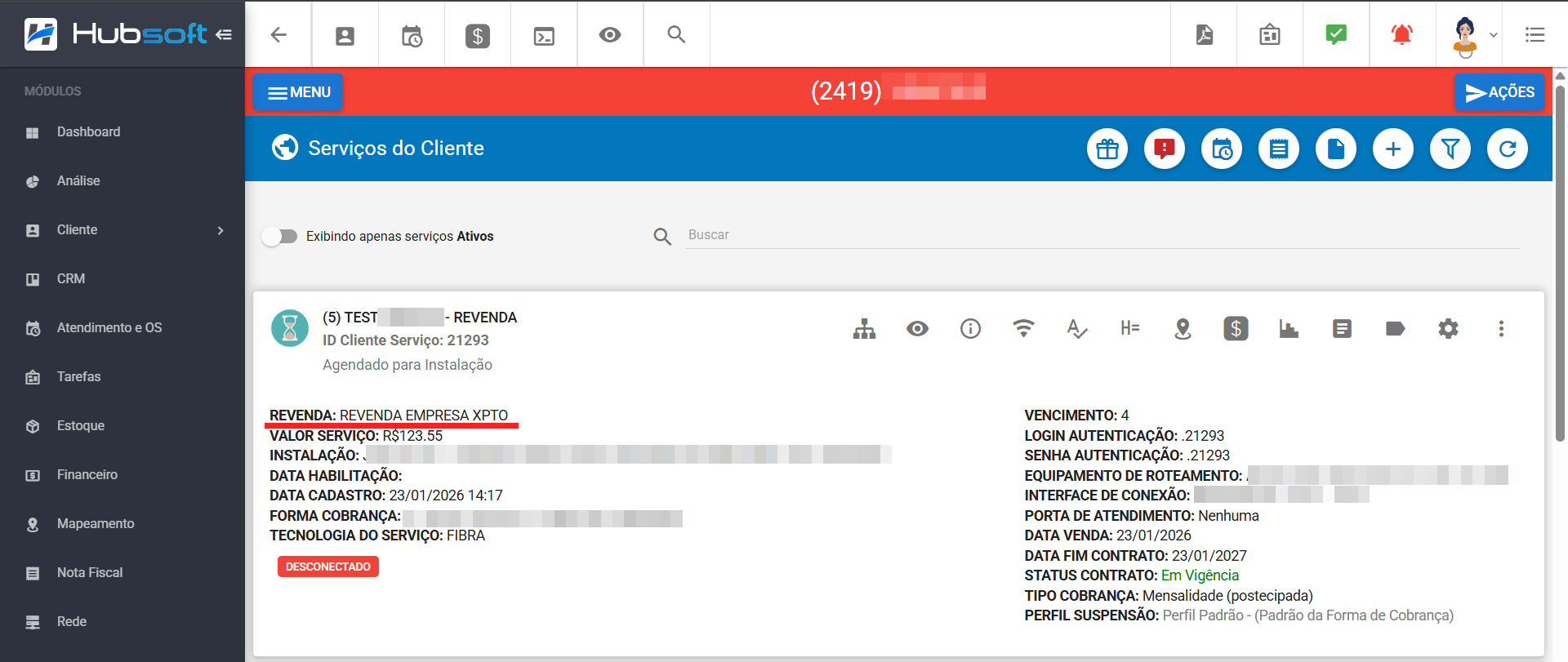Open the dollar financial toolbar icon

coord(478,35)
